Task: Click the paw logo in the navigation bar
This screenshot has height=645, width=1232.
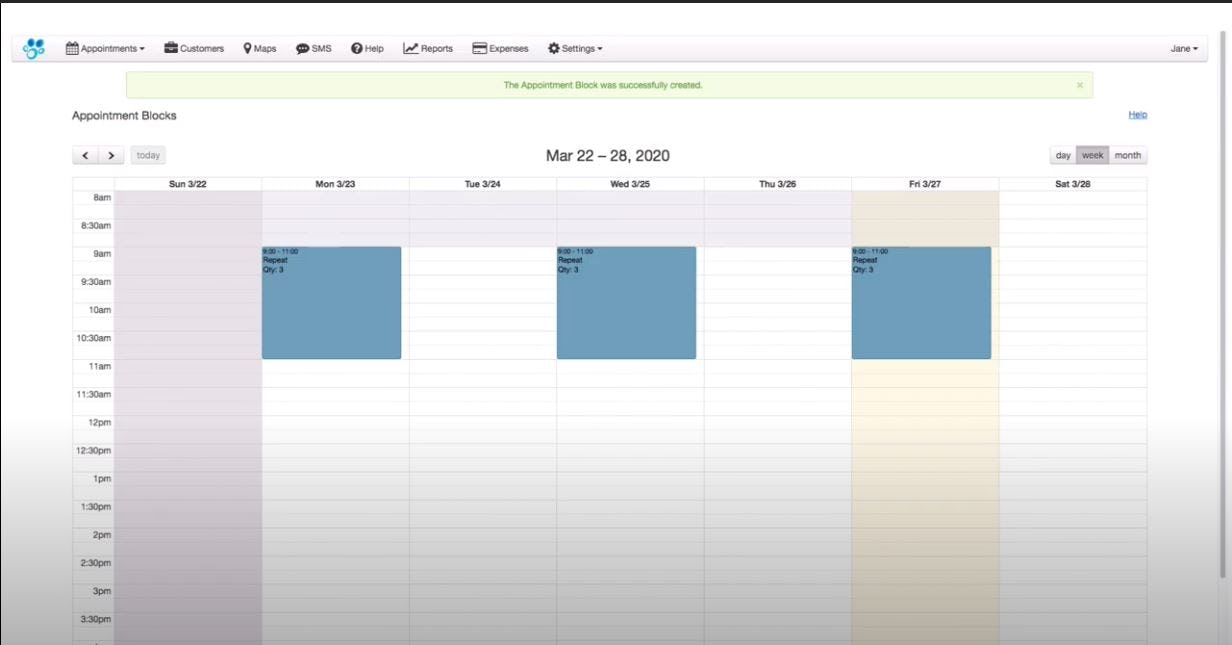Action: [x=32, y=47]
